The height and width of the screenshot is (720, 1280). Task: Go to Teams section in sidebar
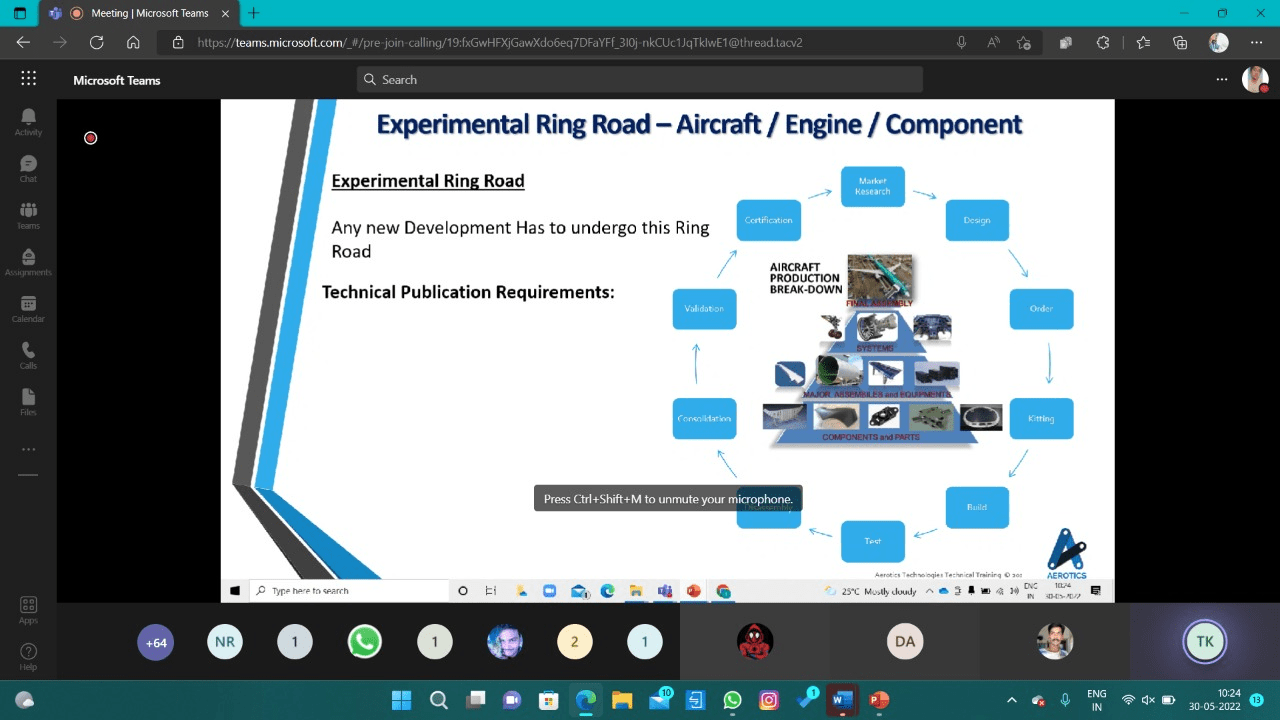tap(28, 215)
